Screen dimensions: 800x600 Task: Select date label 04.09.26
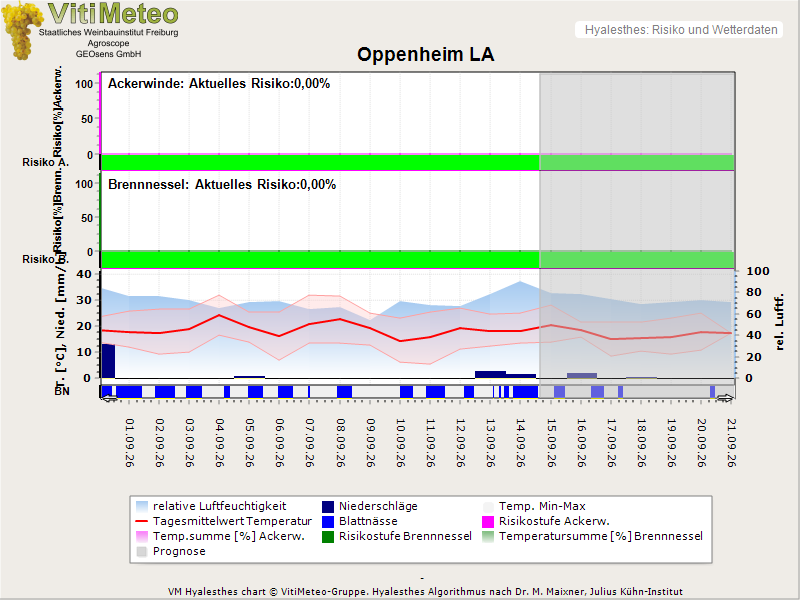(x=220, y=442)
